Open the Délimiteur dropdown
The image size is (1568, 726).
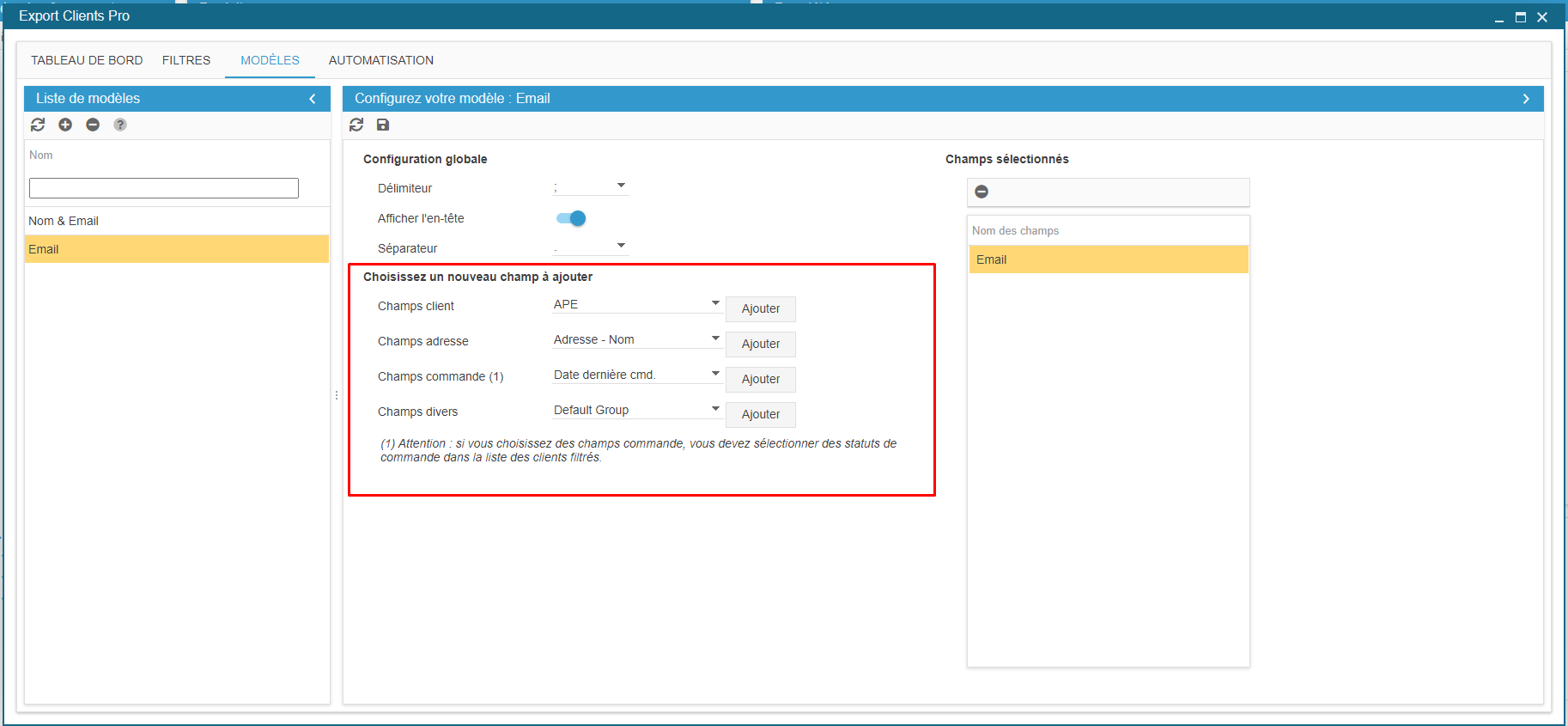[x=591, y=186]
